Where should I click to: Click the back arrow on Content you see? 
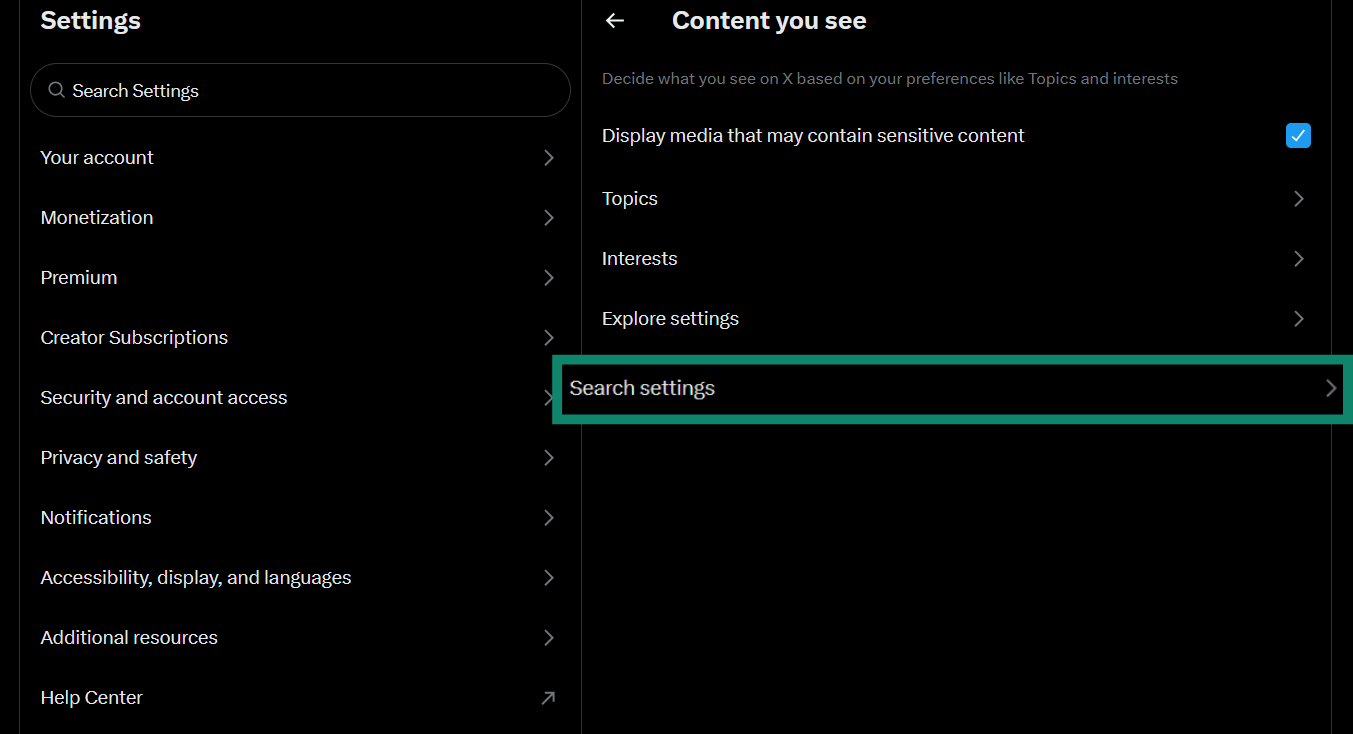click(614, 20)
